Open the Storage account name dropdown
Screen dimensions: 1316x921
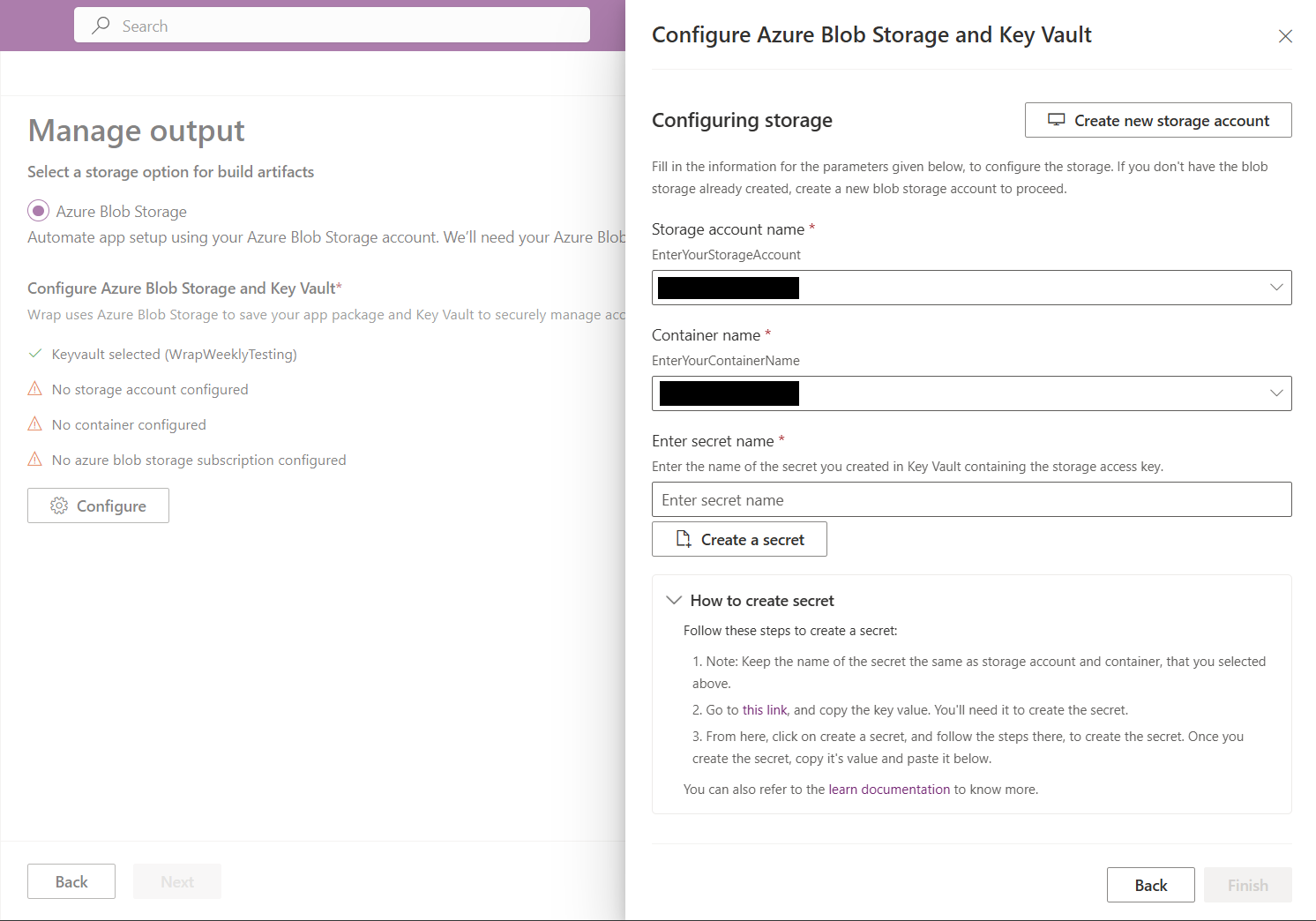[1275, 288]
